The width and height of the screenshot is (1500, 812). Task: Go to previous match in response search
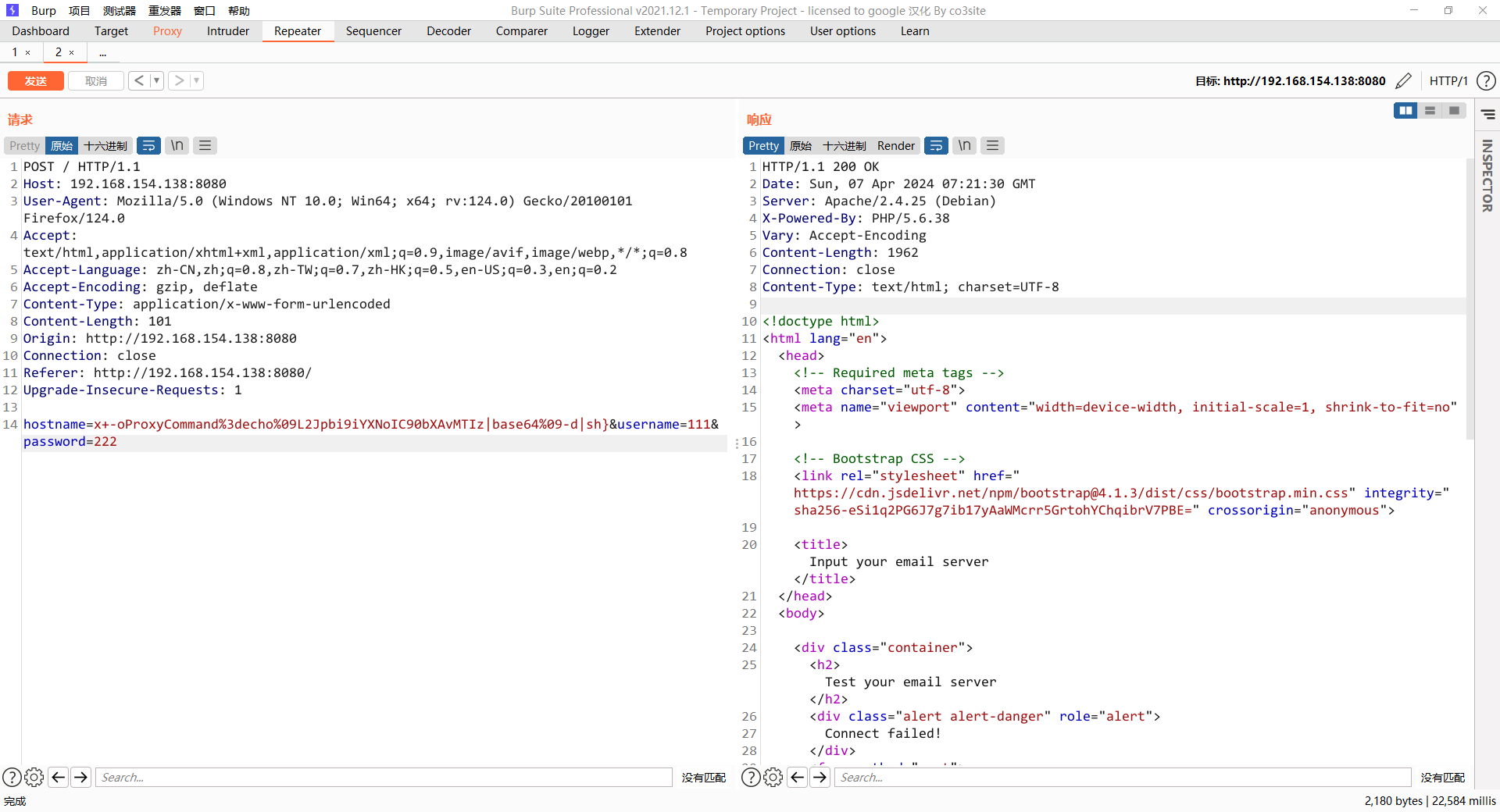click(x=798, y=778)
